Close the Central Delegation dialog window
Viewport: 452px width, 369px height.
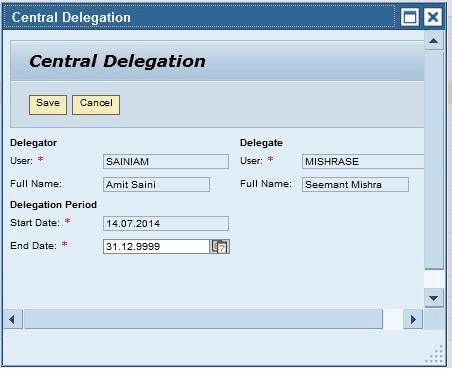433,17
